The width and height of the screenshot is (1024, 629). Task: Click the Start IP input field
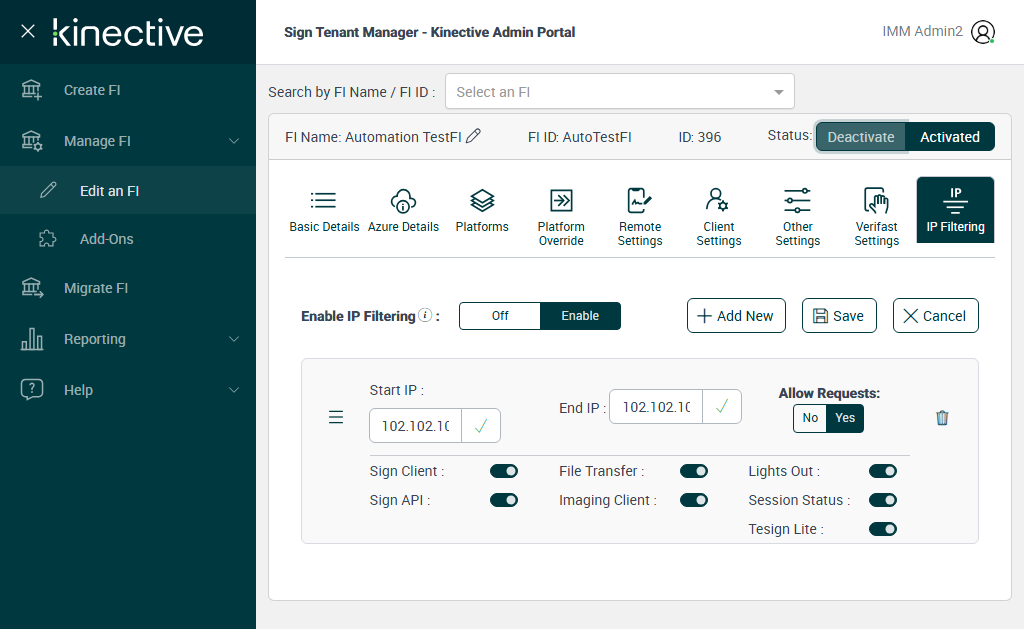tap(415, 426)
